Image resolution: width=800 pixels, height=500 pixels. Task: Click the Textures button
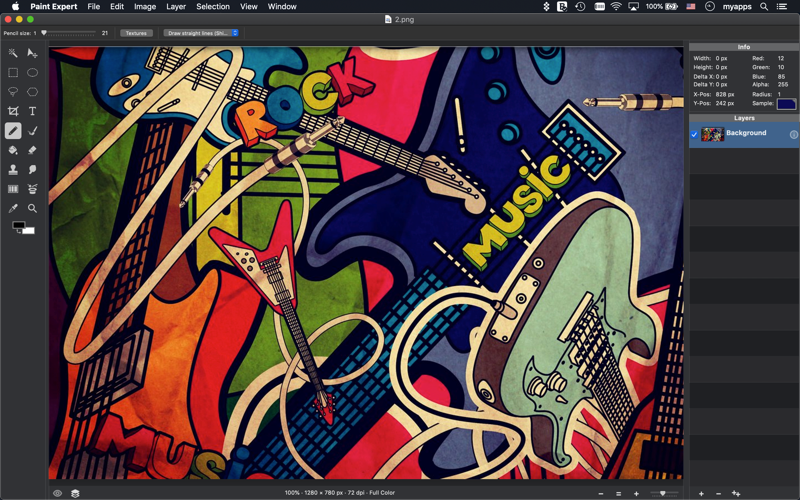[136, 33]
